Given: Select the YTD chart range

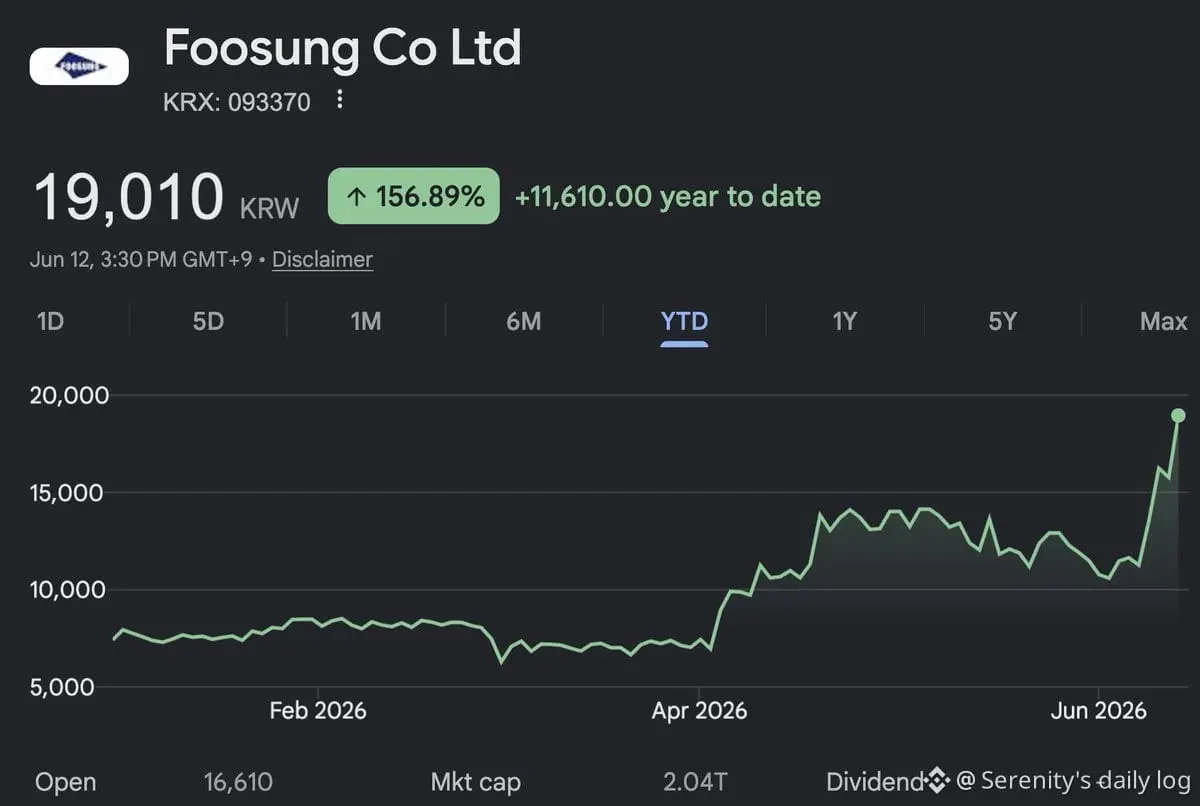Looking at the screenshot, I should (x=685, y=321).
